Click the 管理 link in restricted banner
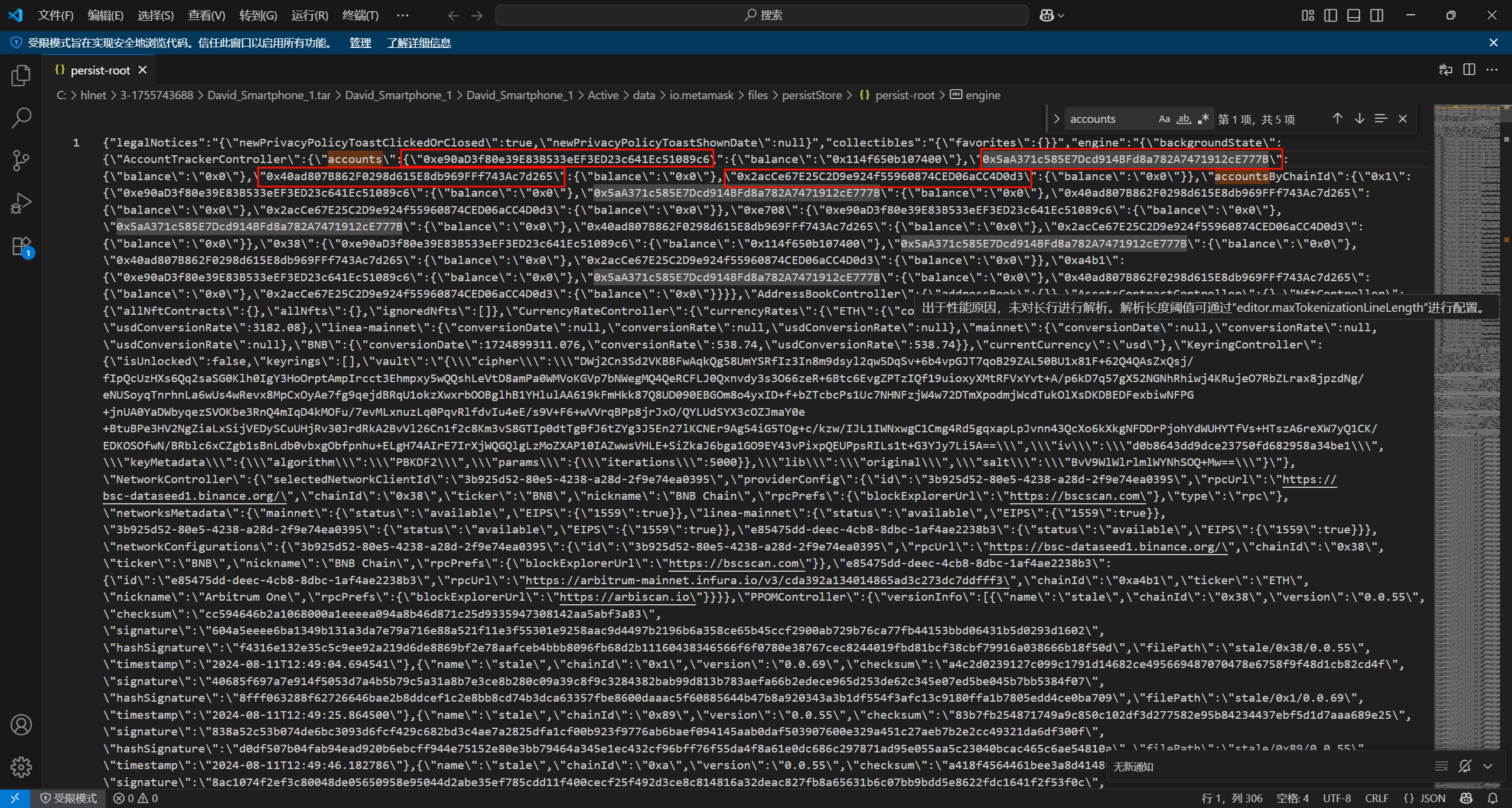 (360, 43)
